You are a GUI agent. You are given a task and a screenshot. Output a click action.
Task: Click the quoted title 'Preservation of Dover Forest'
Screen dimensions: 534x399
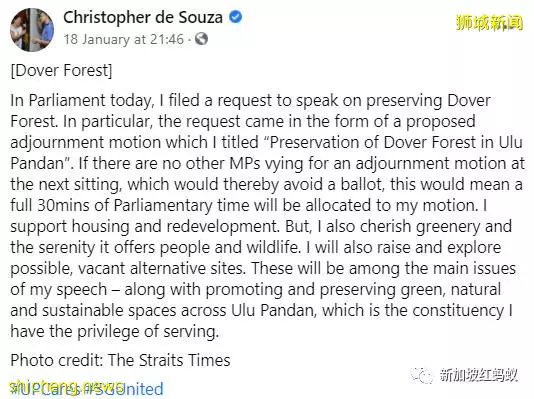(x=371, y=142)
